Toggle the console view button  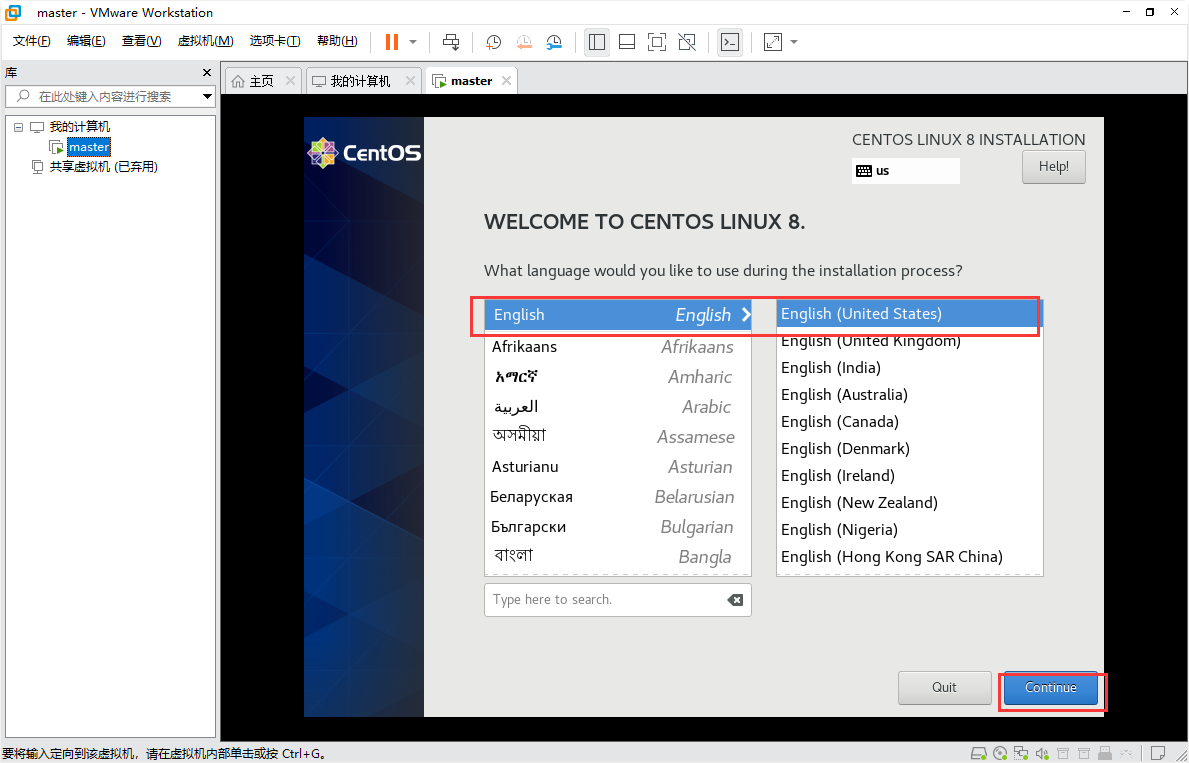(729, 42)
